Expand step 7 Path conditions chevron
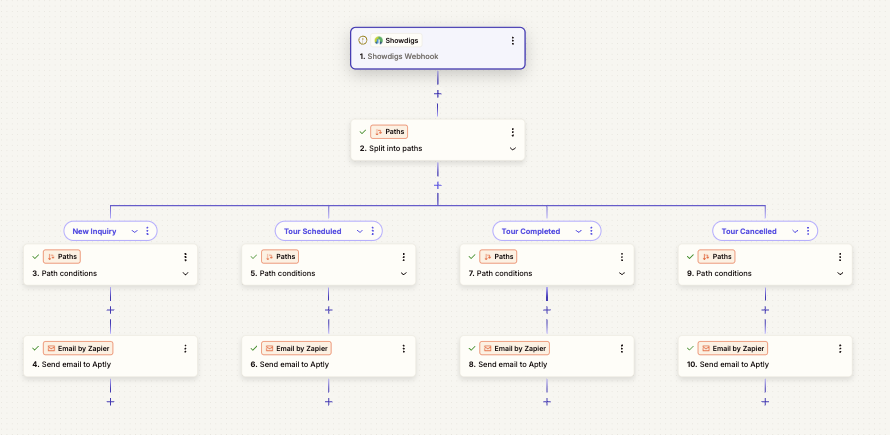This screenshot has width=890, height=435. 622,274
